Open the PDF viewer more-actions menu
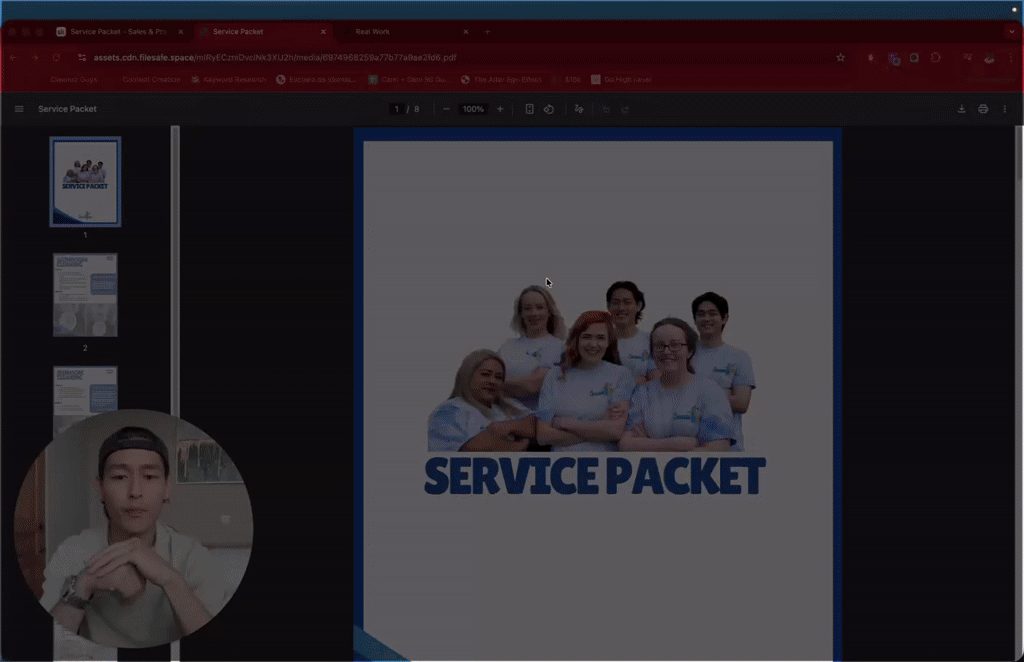The width and height of the screenshot is (1024, 662). click(1004, 109)
